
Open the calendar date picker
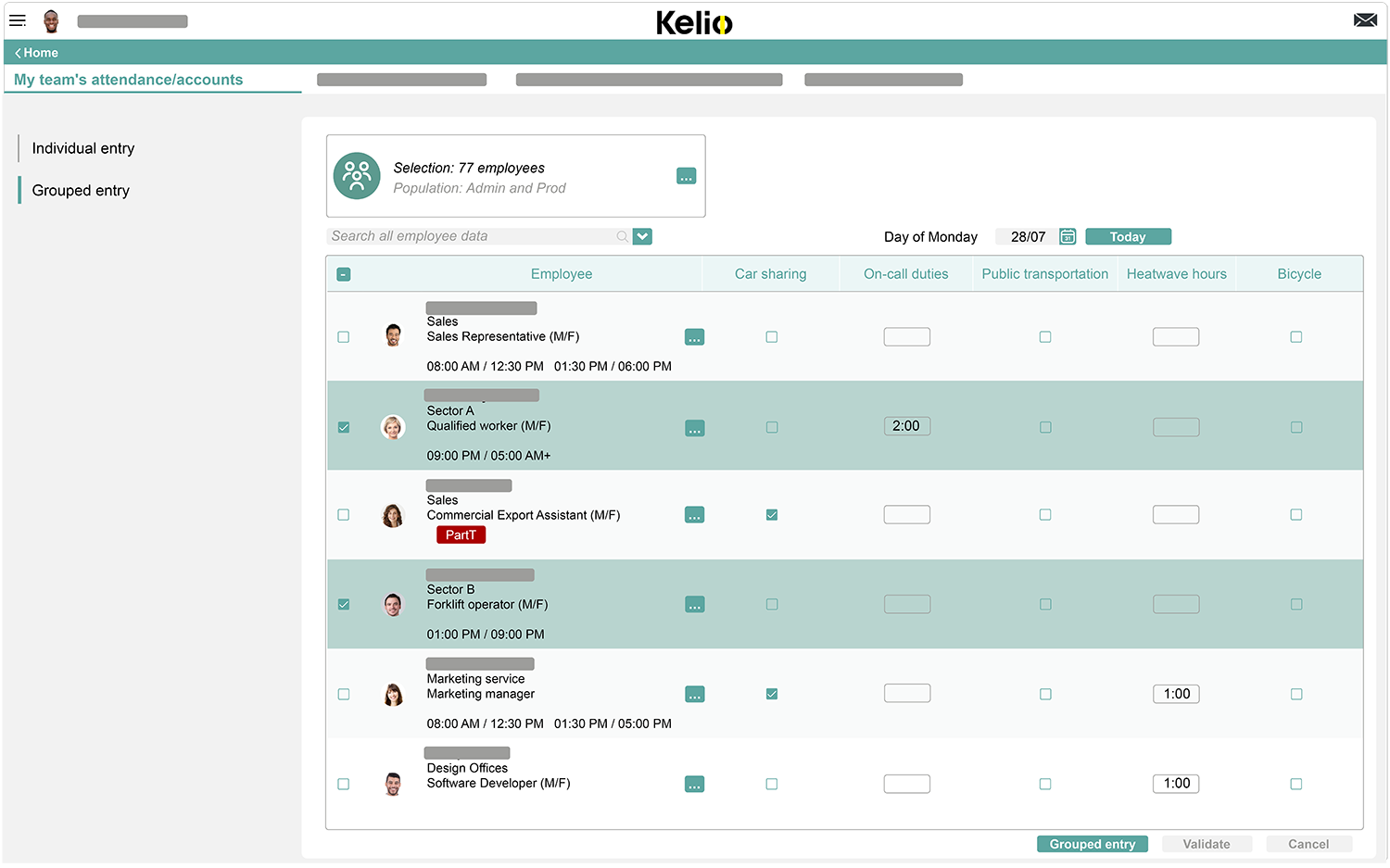point(1067,236)
